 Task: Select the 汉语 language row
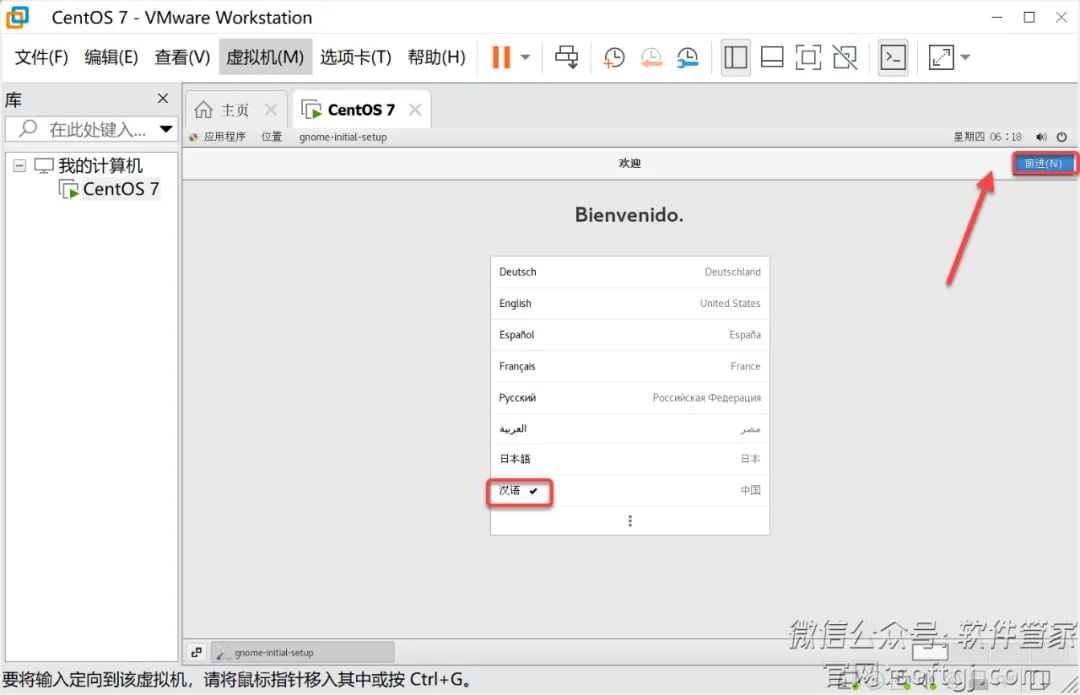tap(630, 490)
